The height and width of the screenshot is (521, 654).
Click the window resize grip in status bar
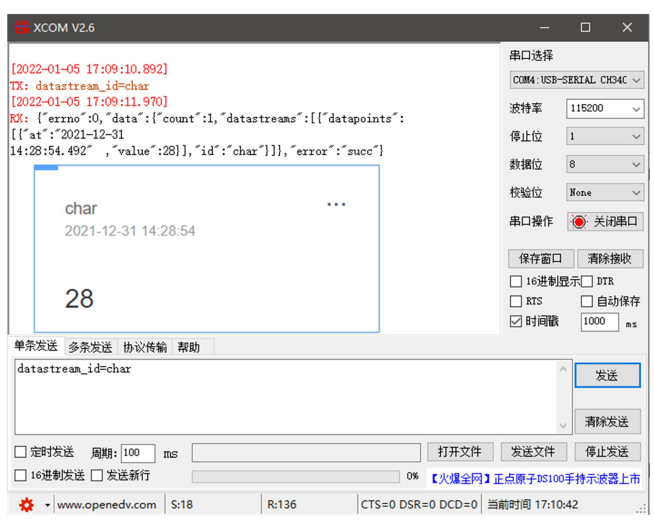641,509
